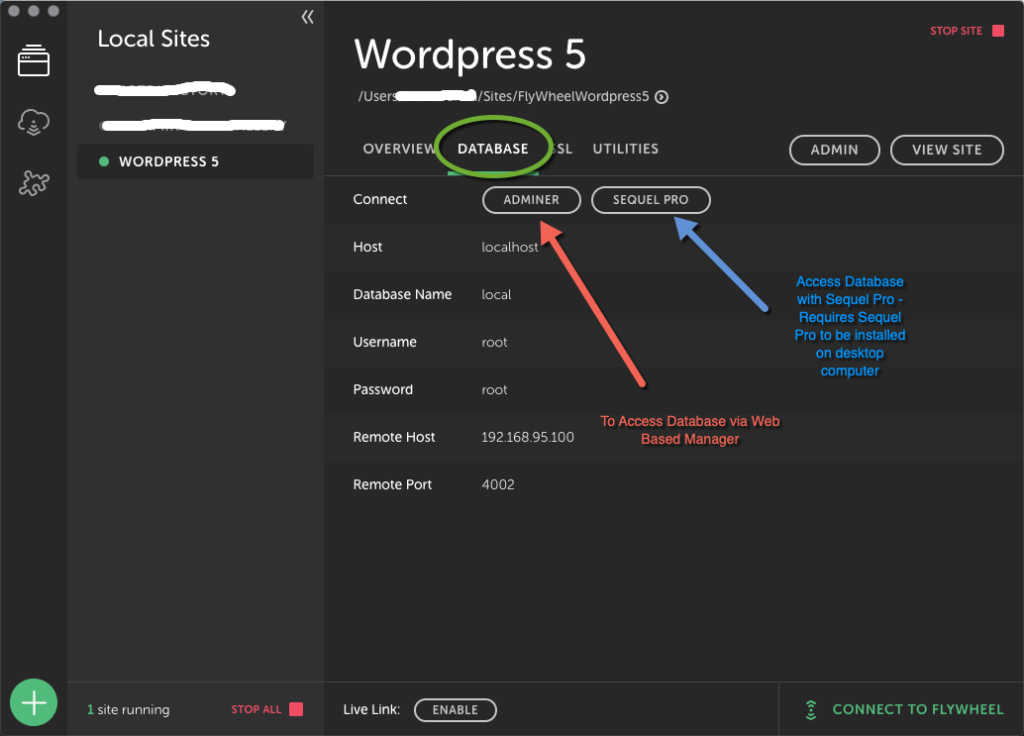Click the STOP SITE label
Screen dimensions: 1024x736
[956, 31]
